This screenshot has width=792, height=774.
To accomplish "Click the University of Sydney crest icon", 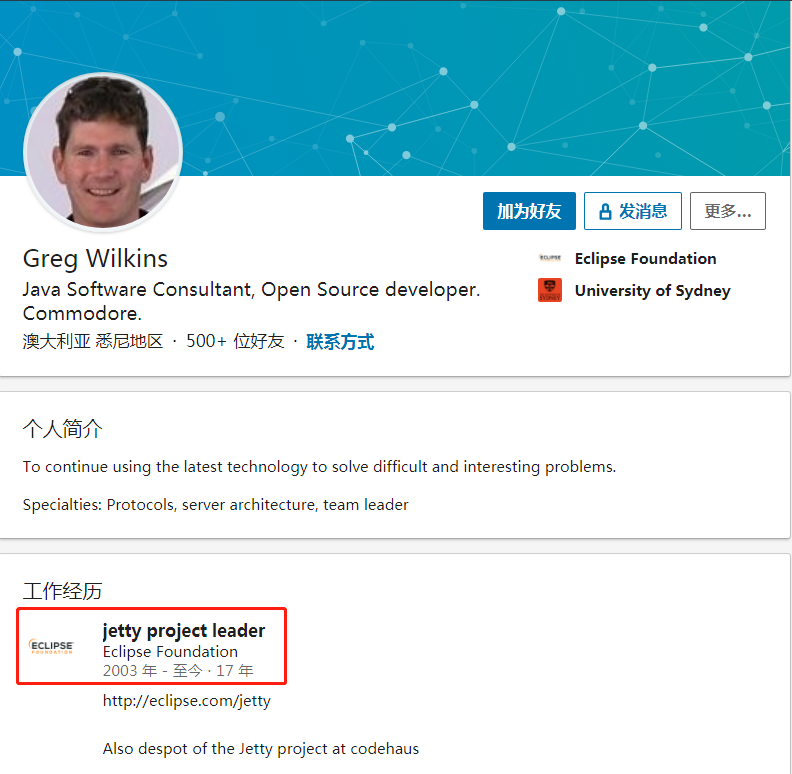I will (x=550, y=290).
